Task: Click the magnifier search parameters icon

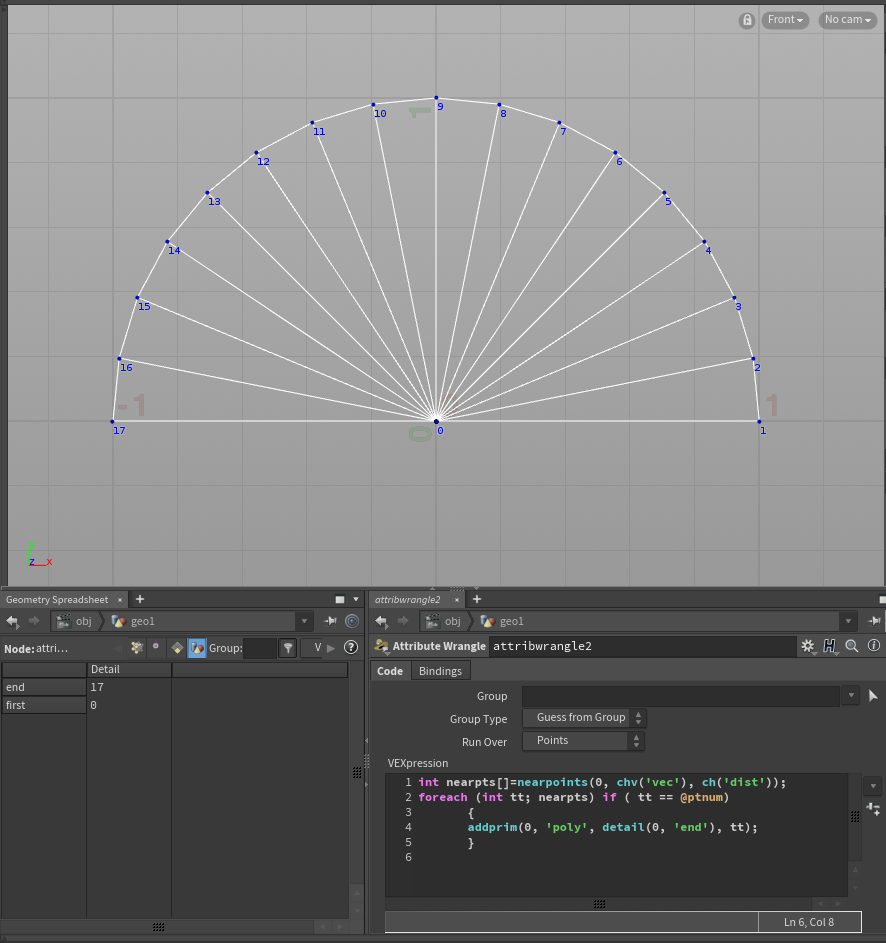Action: [x=852, y=647]
